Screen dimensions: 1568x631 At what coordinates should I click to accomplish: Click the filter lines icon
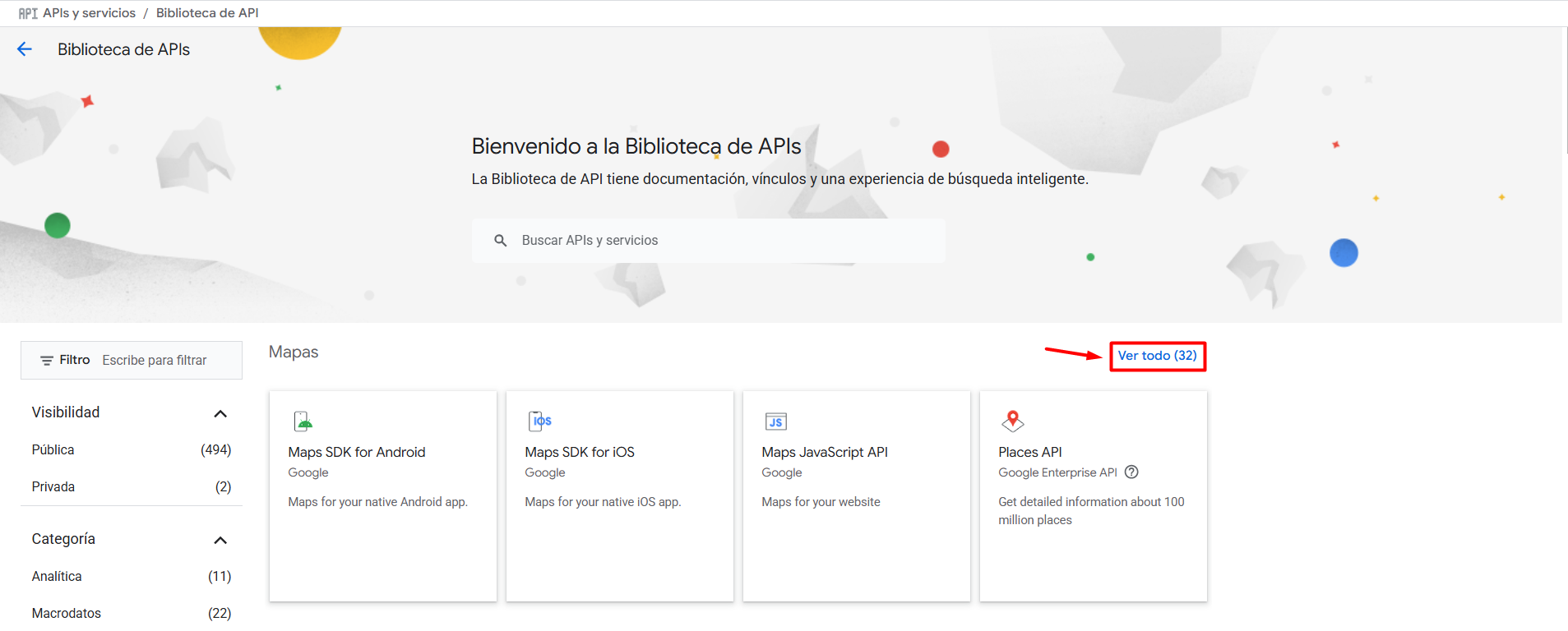pos(47,361)
